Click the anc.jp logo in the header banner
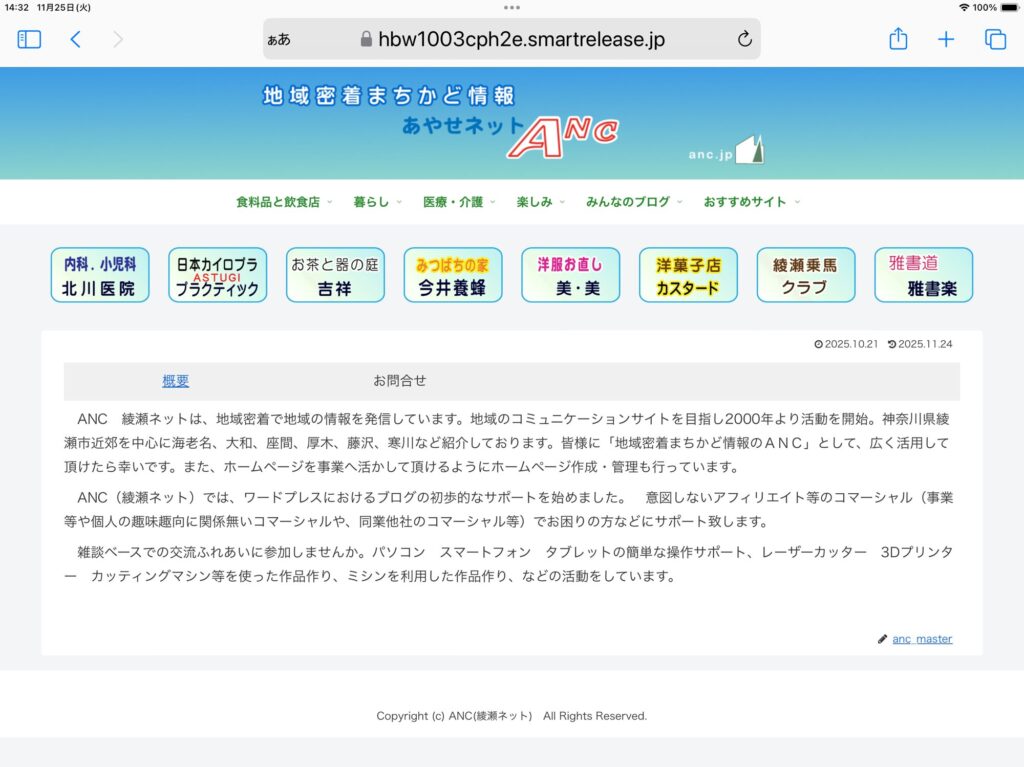 pyautogui.click(x=725, y=150)
